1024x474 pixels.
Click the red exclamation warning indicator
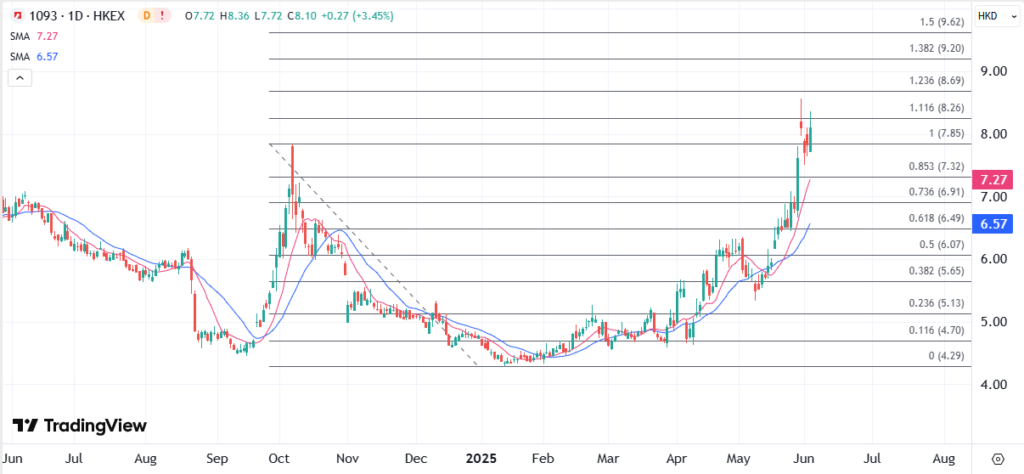[169, 16]
